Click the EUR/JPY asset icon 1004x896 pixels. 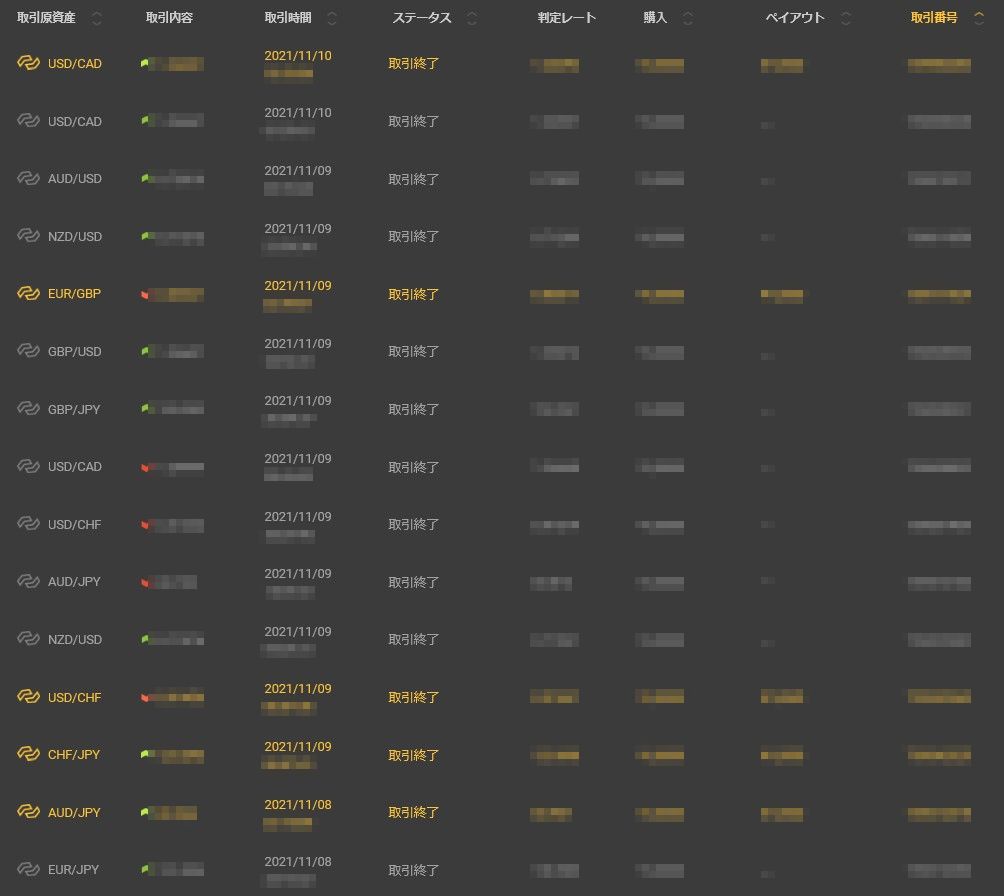coord(28,870)
